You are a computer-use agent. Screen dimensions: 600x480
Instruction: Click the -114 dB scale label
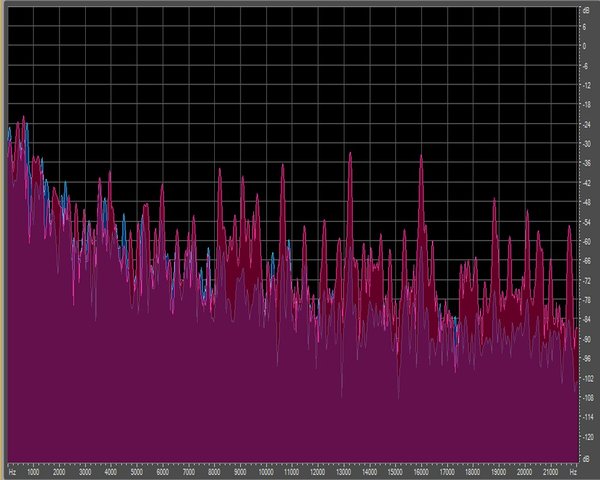587,418
